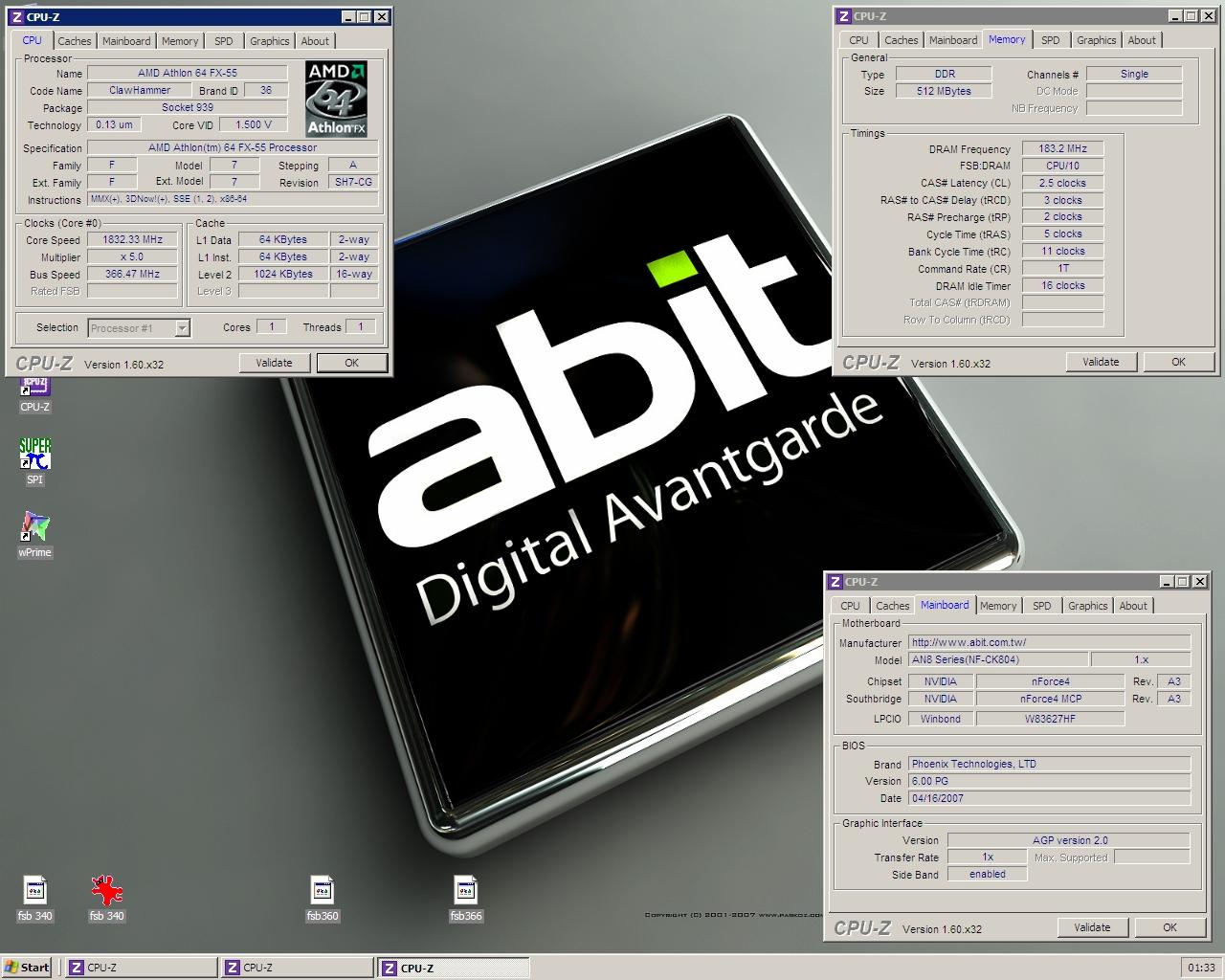Switch to the Graphics tab in the Memory window
The width and height of the screenshot is (1225, 980).
(x=1096, y=40)
